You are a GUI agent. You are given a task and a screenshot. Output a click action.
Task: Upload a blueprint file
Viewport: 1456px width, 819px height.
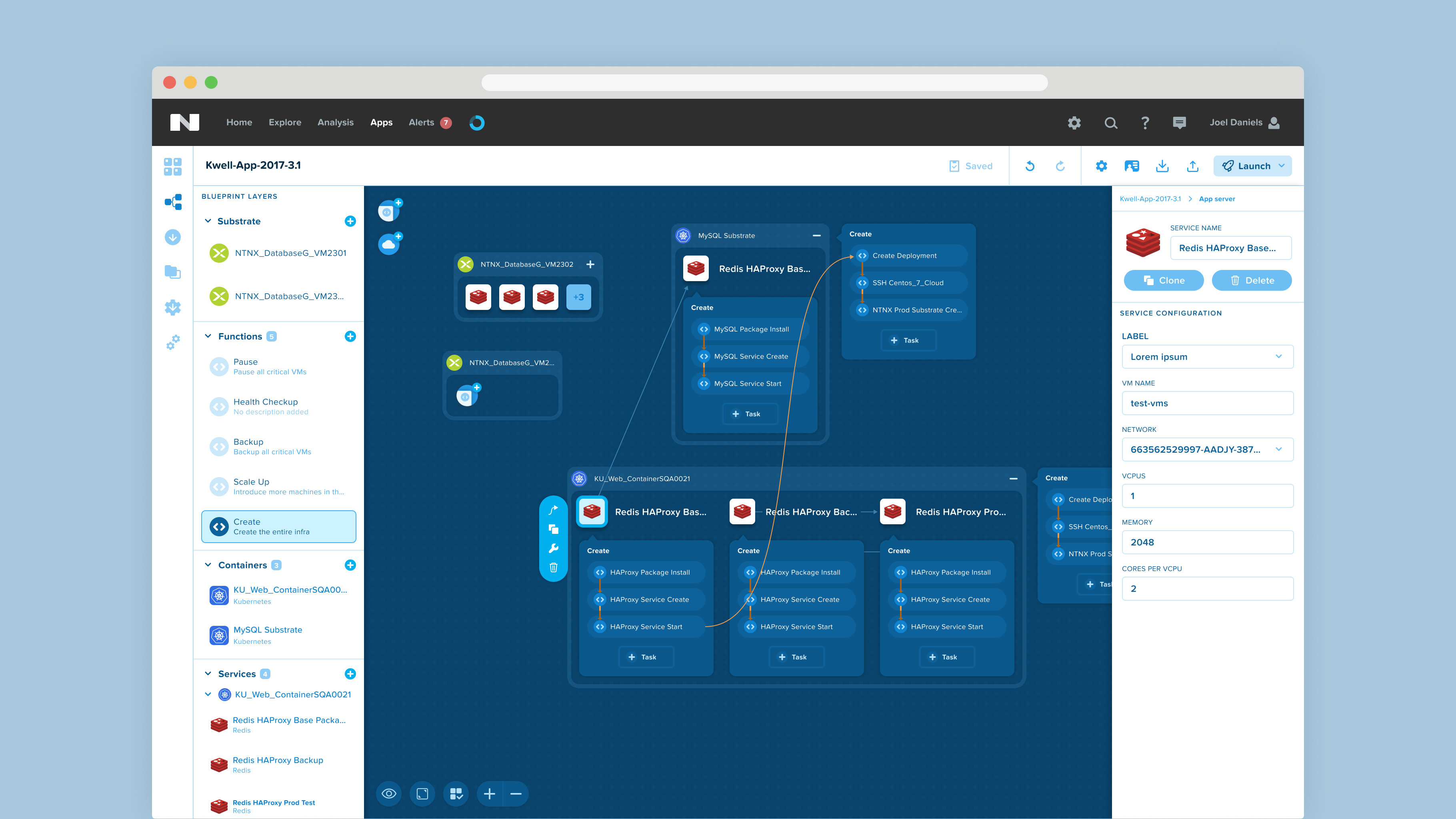coord(1193,166)
